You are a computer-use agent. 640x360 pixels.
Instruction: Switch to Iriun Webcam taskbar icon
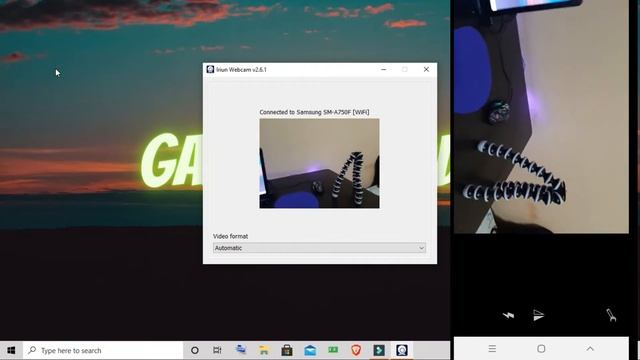[x=402, y=350]
